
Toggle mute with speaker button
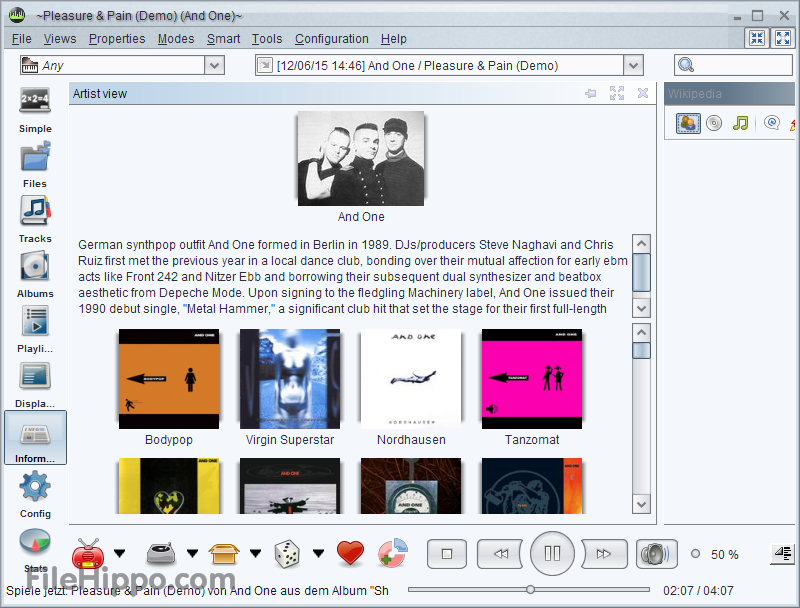coord(657,554)
